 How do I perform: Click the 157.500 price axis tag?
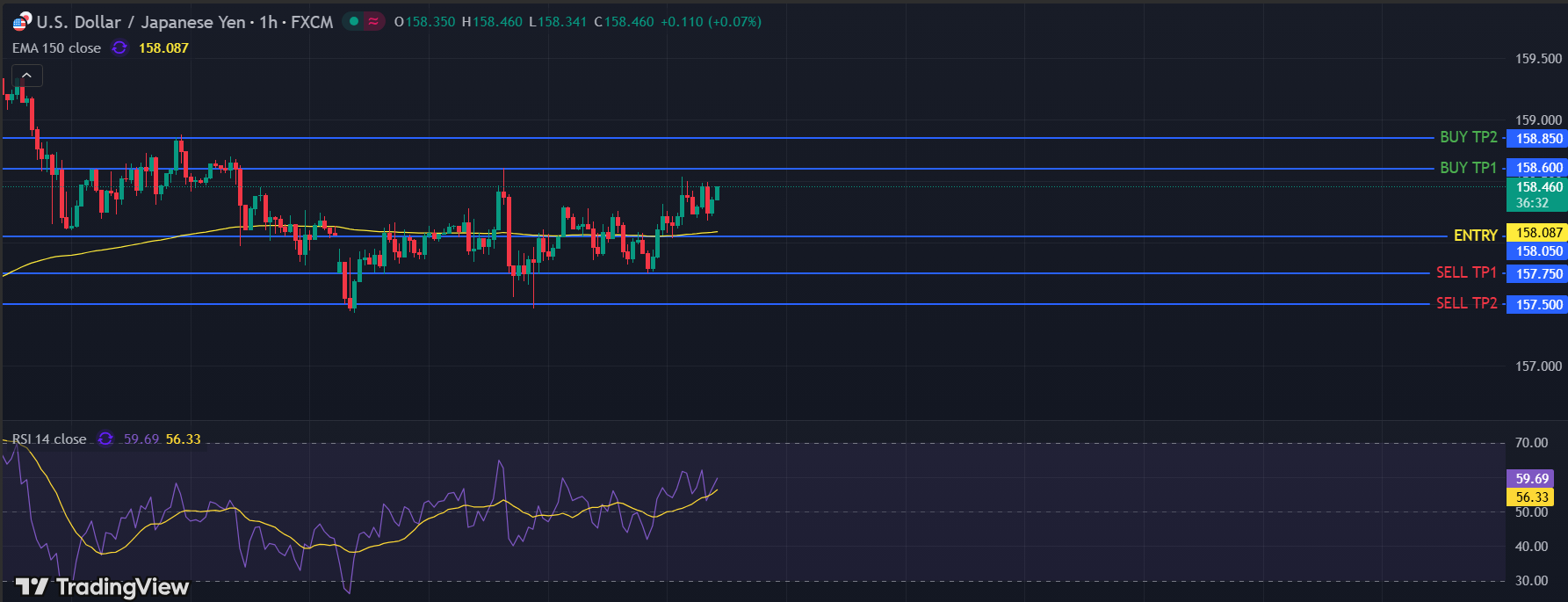pos(1538,305)
